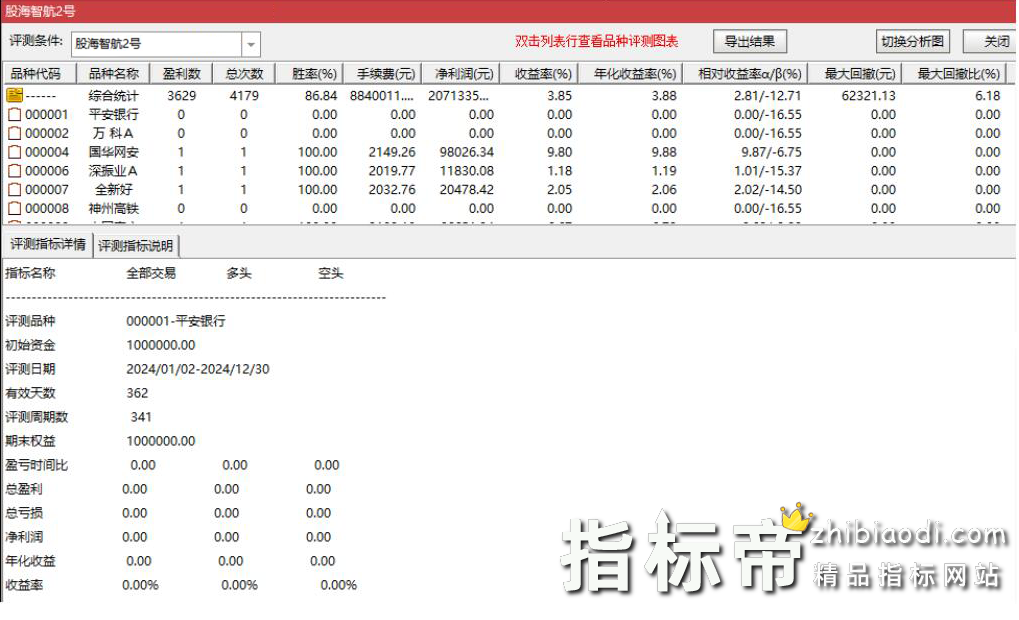
Task: Select the 综合统计 row name
Action: pos(114,96)
